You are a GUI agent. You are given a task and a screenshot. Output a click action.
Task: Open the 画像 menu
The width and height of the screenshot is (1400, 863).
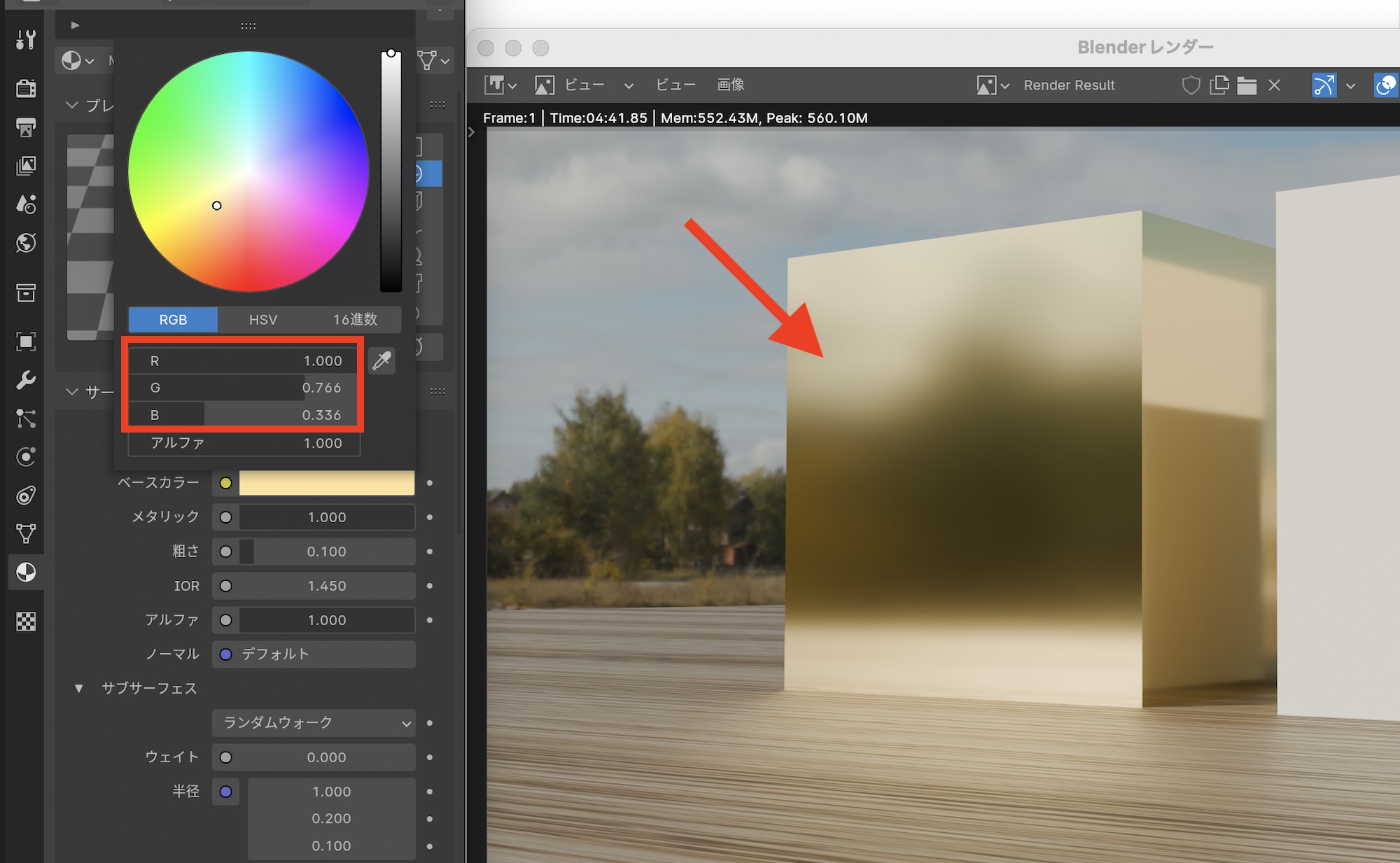tap(731, 85)
